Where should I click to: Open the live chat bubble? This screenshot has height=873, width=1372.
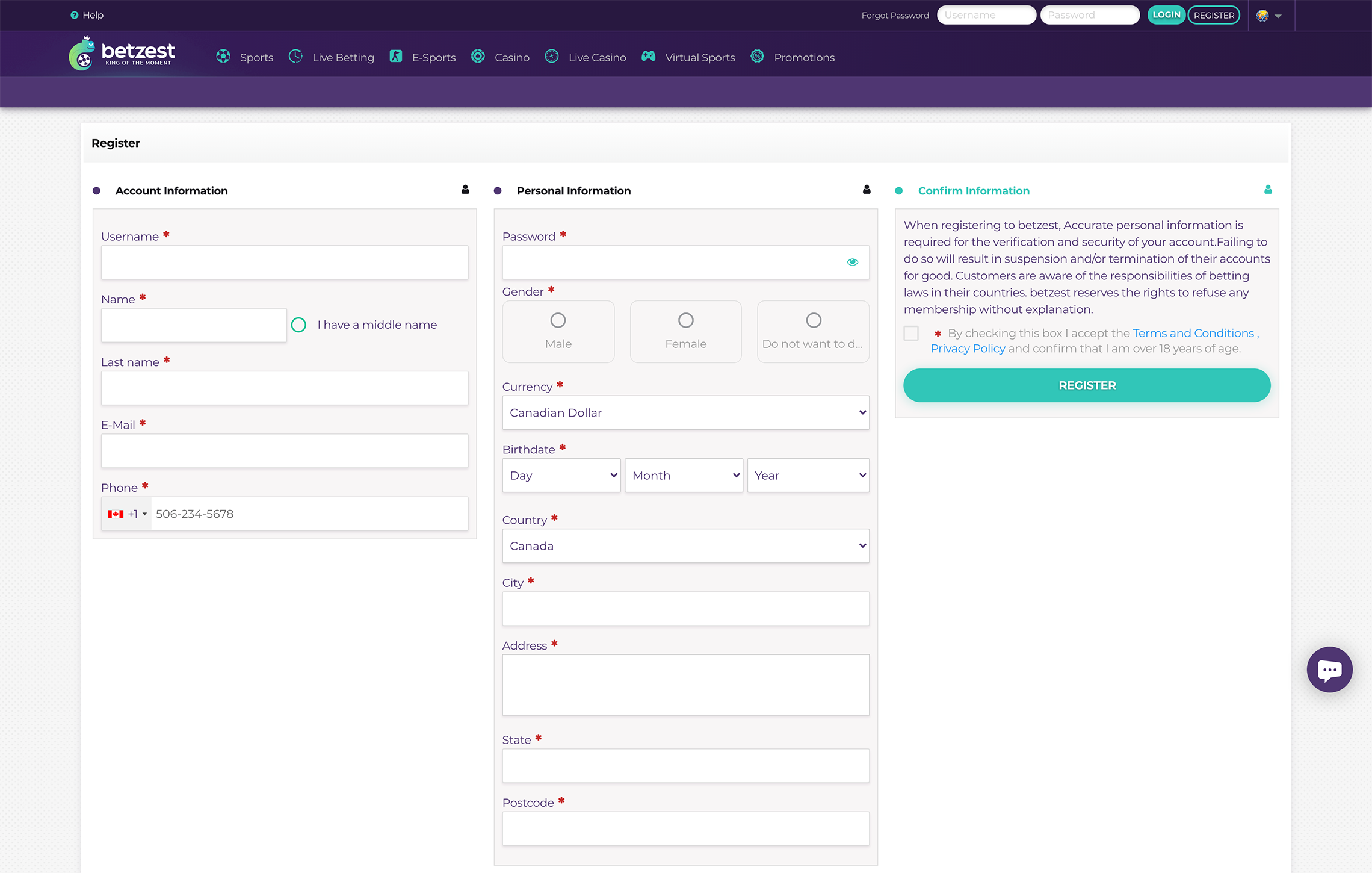pos(1329,670)
